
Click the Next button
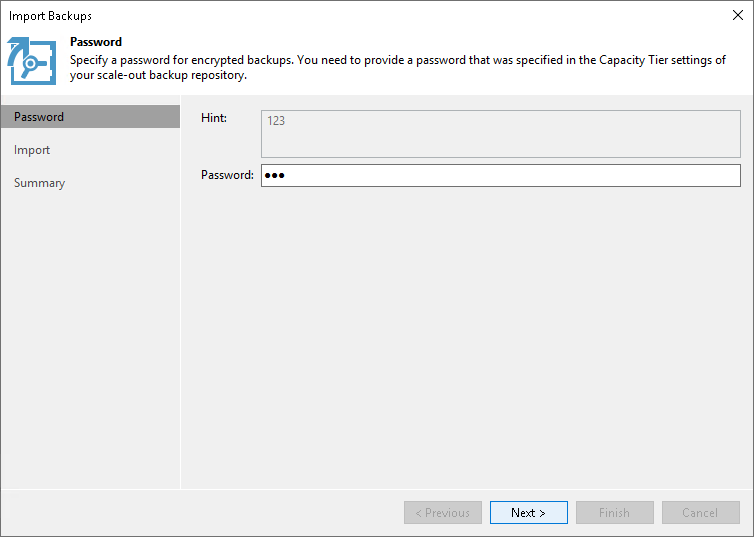click(x=528, y=513)
